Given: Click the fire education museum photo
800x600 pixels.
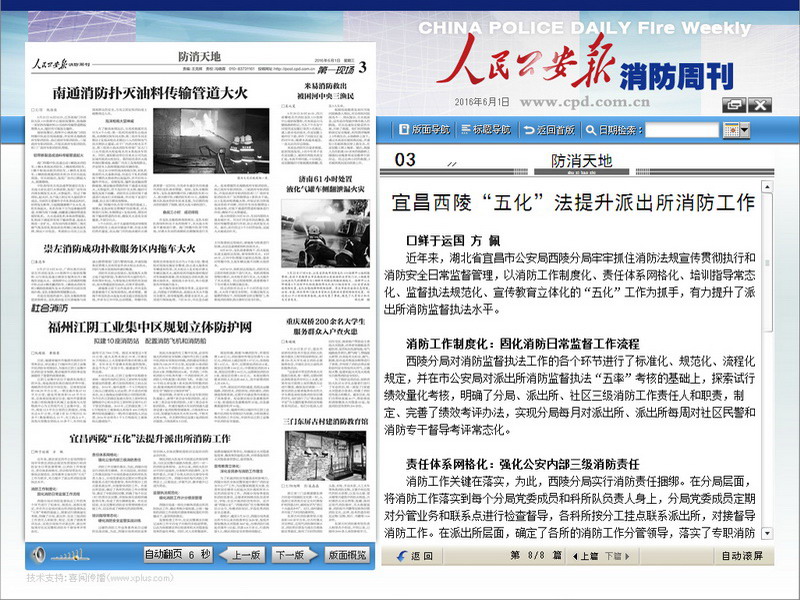Looking at the screenshot, I should coord(325,456).
